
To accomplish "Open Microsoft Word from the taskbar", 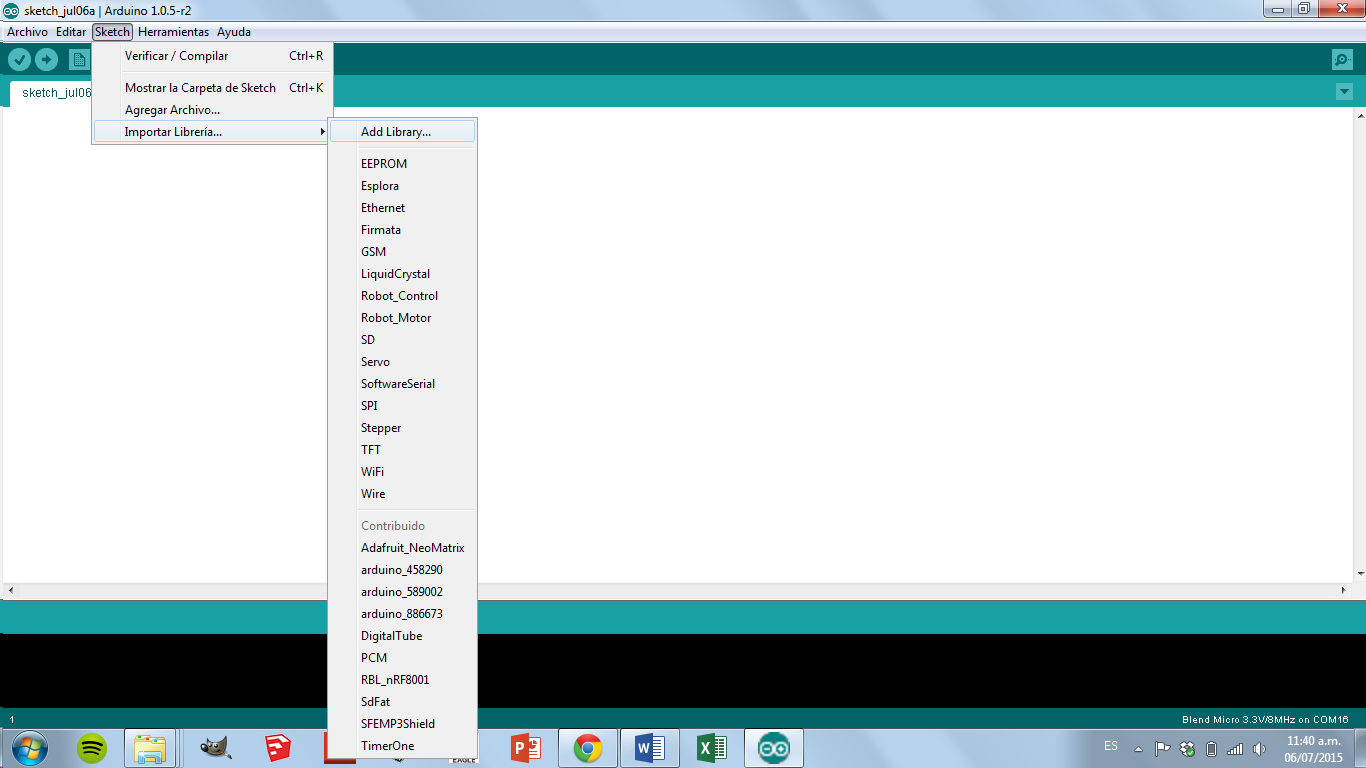I will pos(650,748).
